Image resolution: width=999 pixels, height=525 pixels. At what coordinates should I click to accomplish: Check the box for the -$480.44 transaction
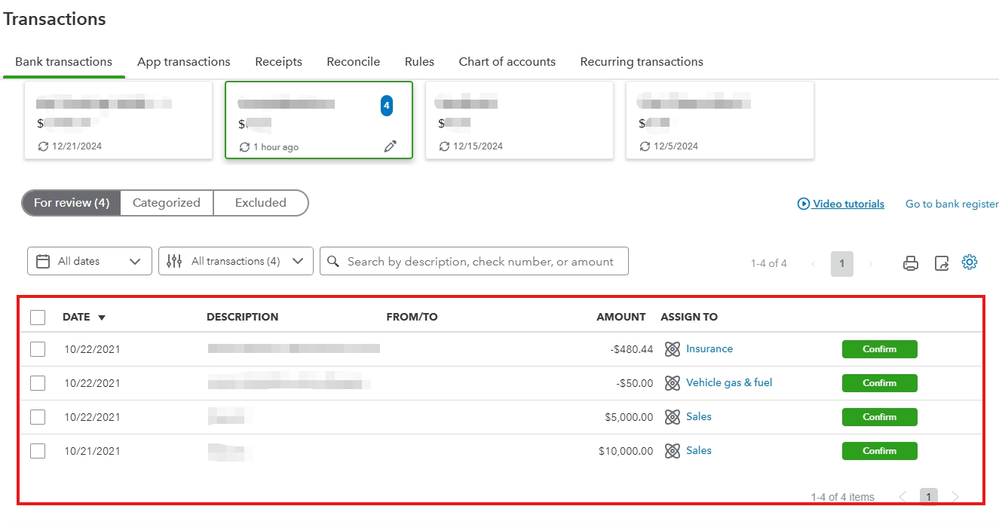pos(38,349)
